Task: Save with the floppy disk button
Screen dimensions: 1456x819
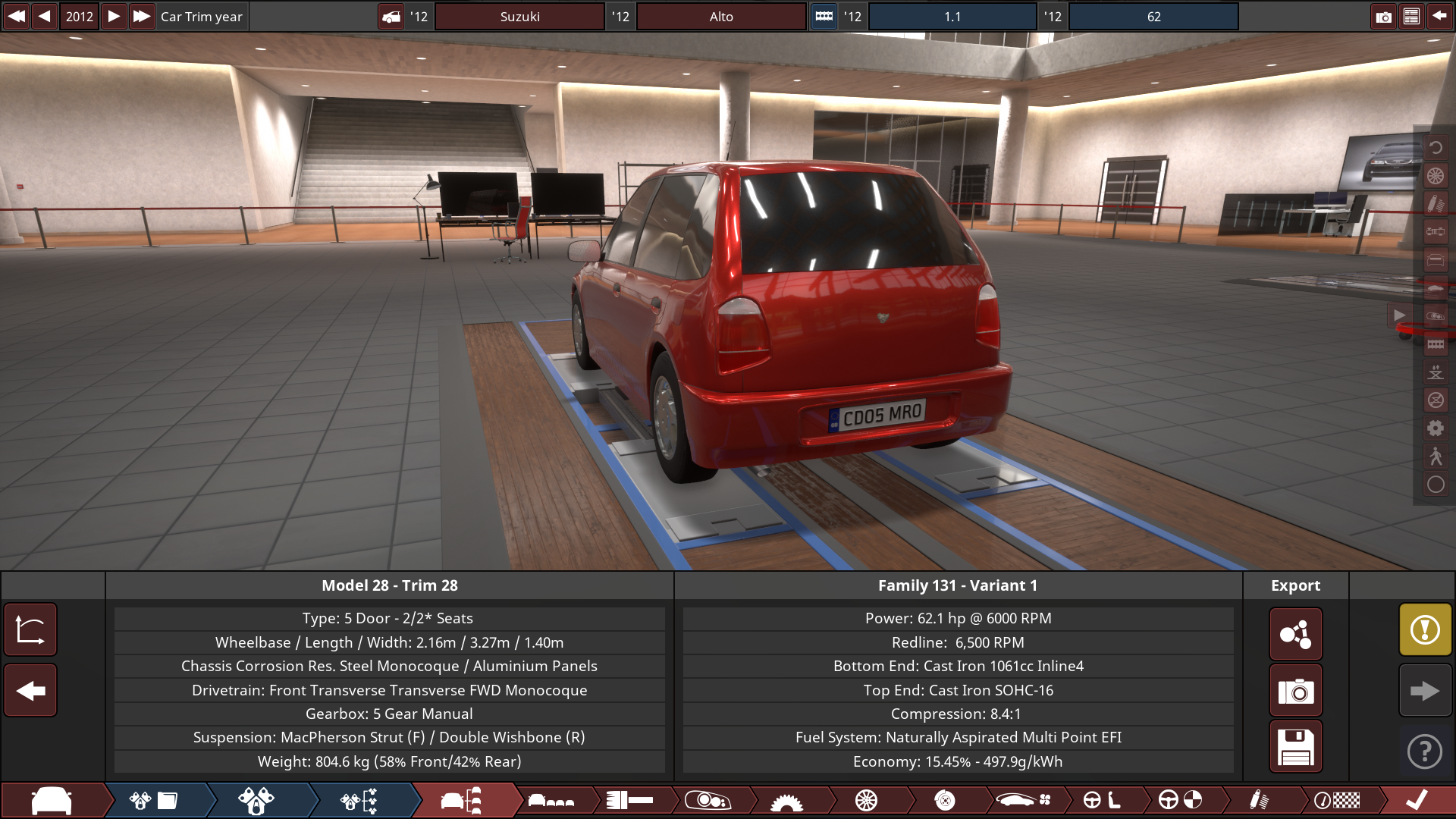Action: tap(1295, 747)
